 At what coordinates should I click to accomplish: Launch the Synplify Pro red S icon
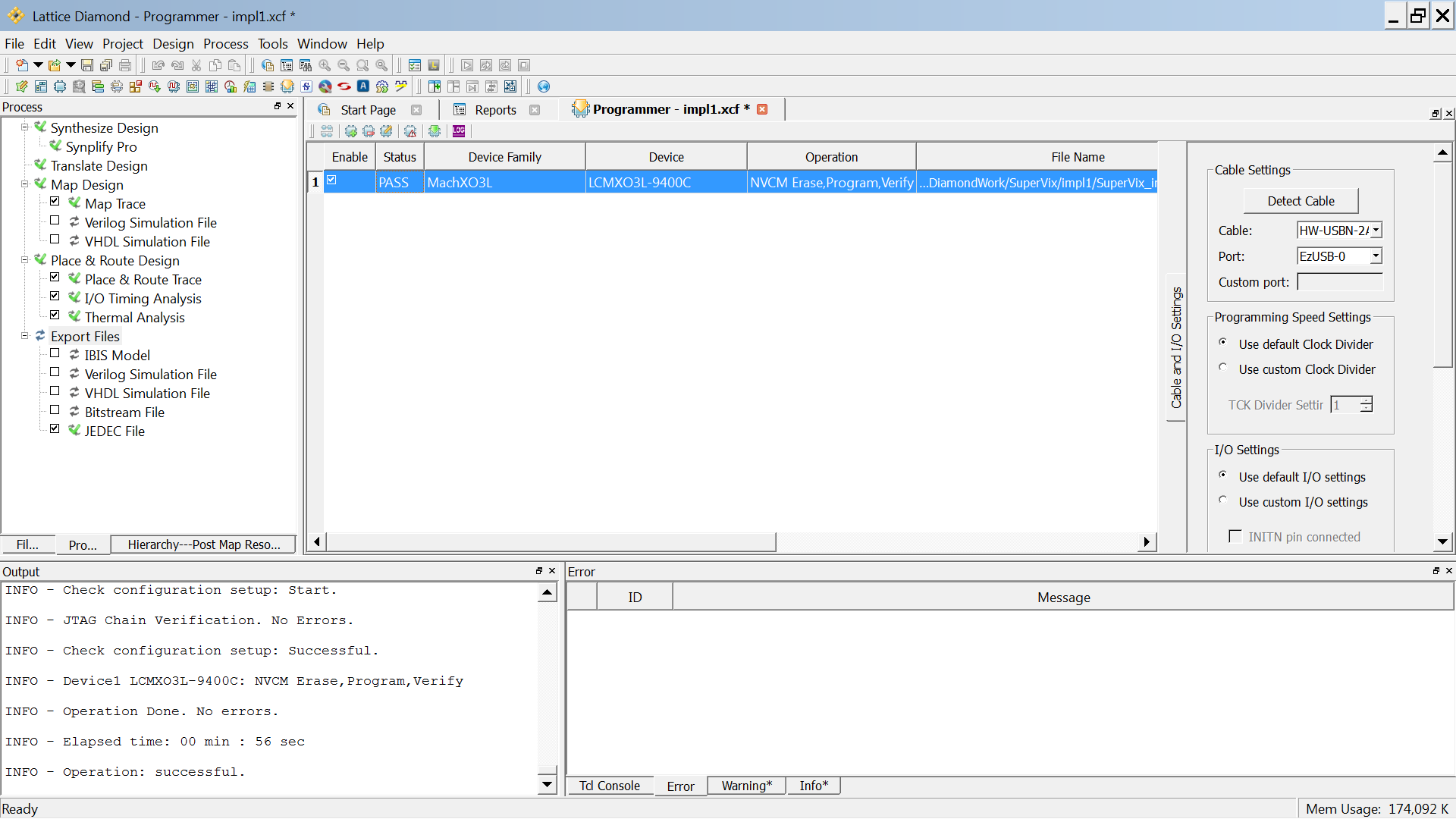point(344,86)
